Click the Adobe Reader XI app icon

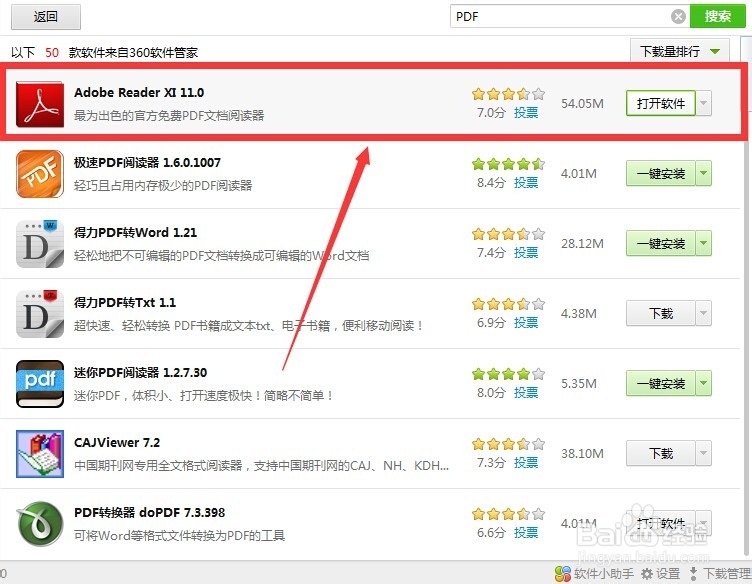point(40,104)
